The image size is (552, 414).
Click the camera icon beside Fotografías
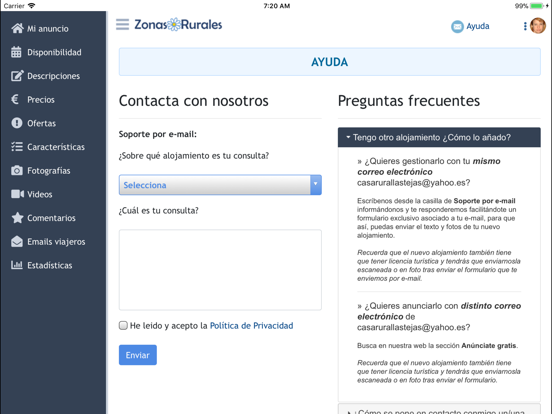coord(17,170)
